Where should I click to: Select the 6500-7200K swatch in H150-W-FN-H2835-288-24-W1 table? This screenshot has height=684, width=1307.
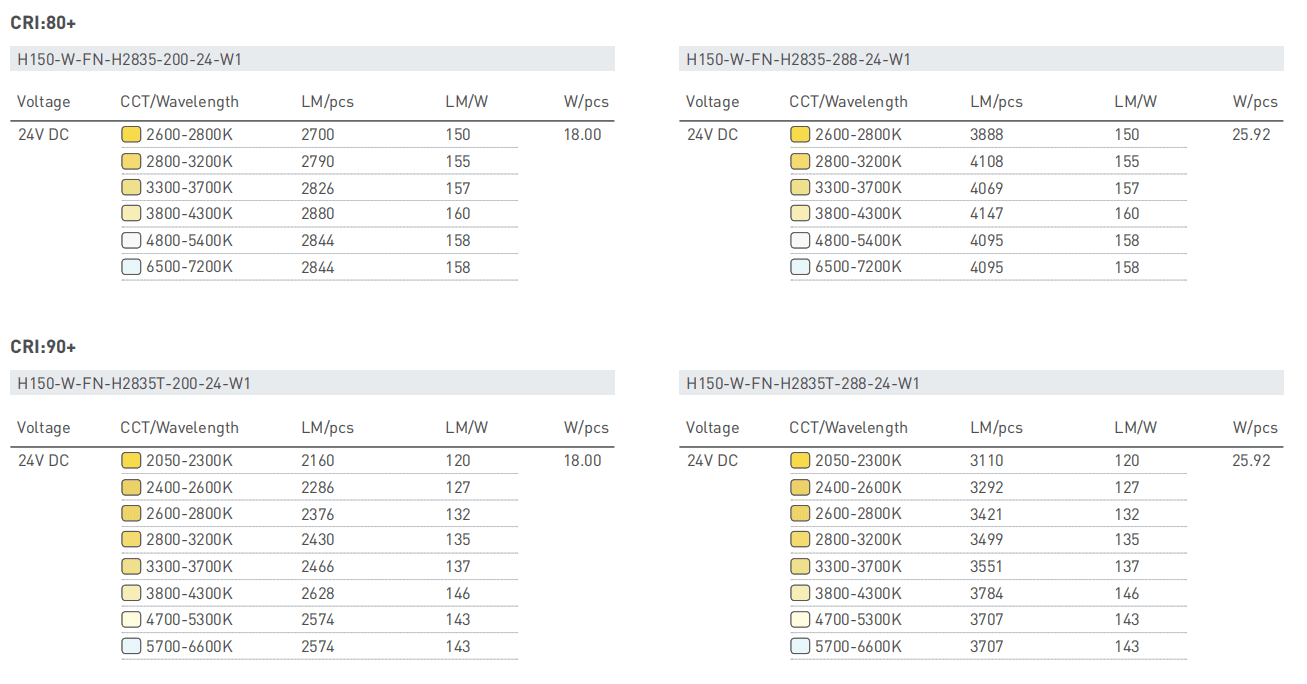click(x=800, y=267)
